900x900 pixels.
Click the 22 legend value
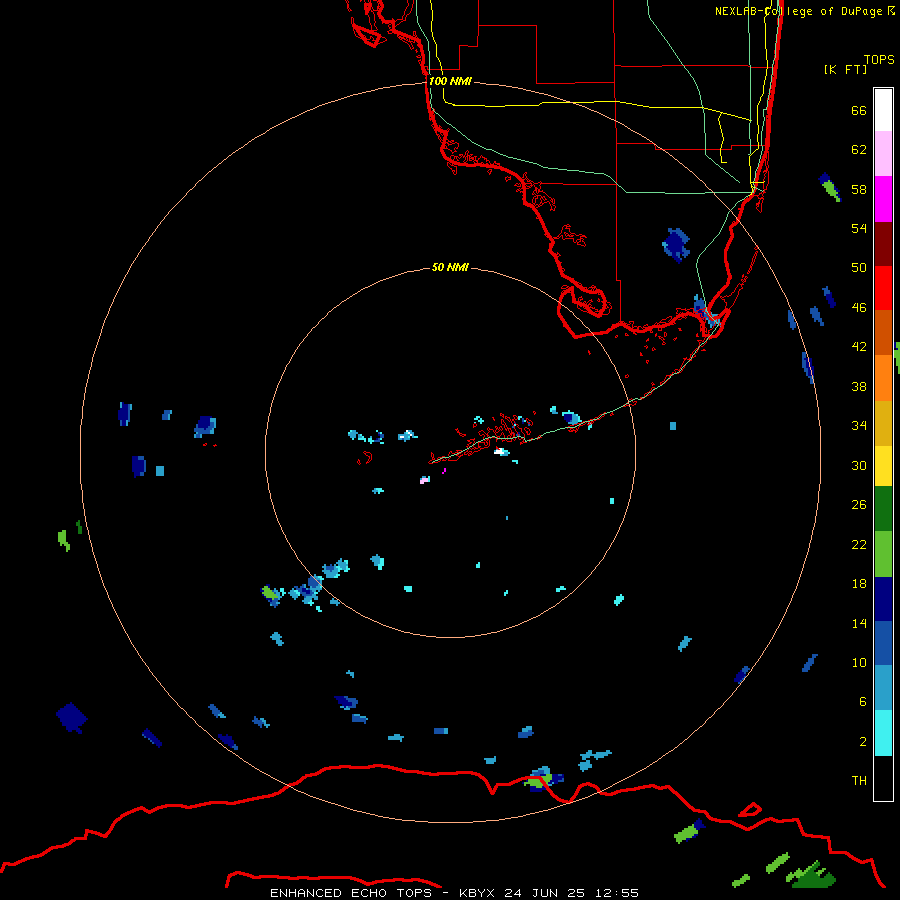coord(859,544)
